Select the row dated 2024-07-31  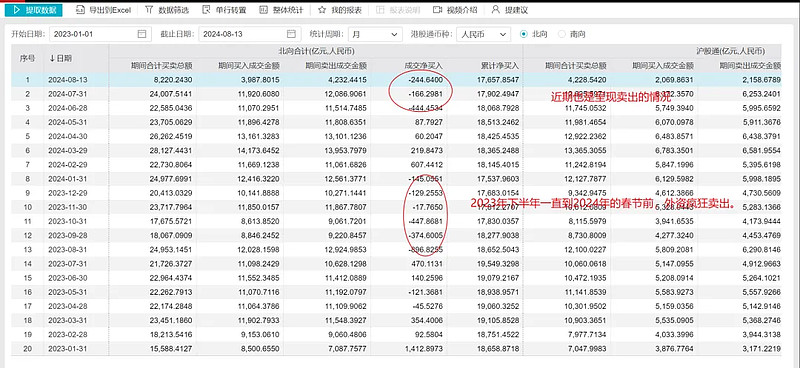click(x=396, y=94)
